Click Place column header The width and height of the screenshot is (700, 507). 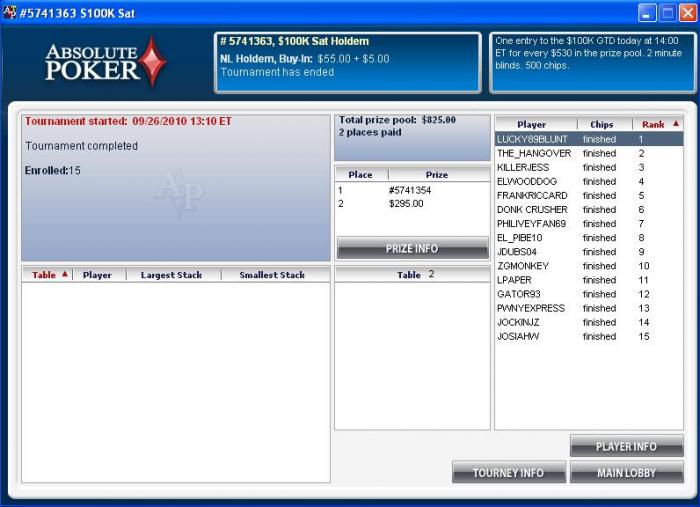tap(362, 175)
